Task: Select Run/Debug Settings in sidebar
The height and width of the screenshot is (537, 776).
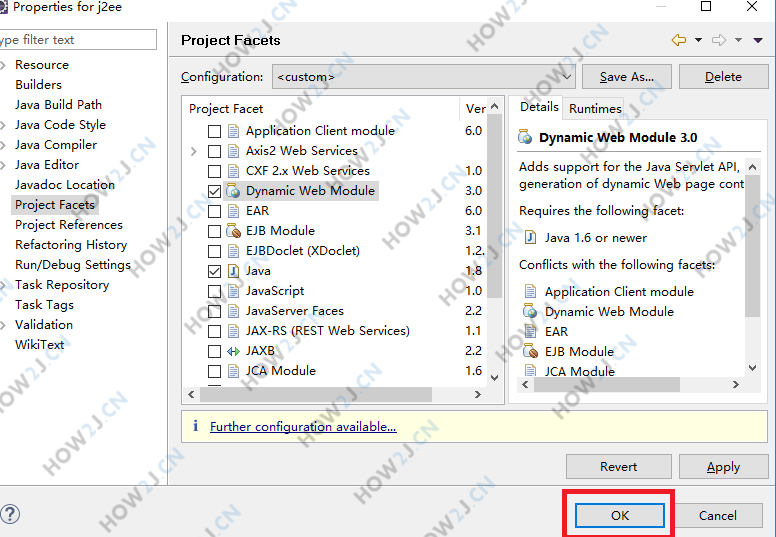Action: (73, 265)
